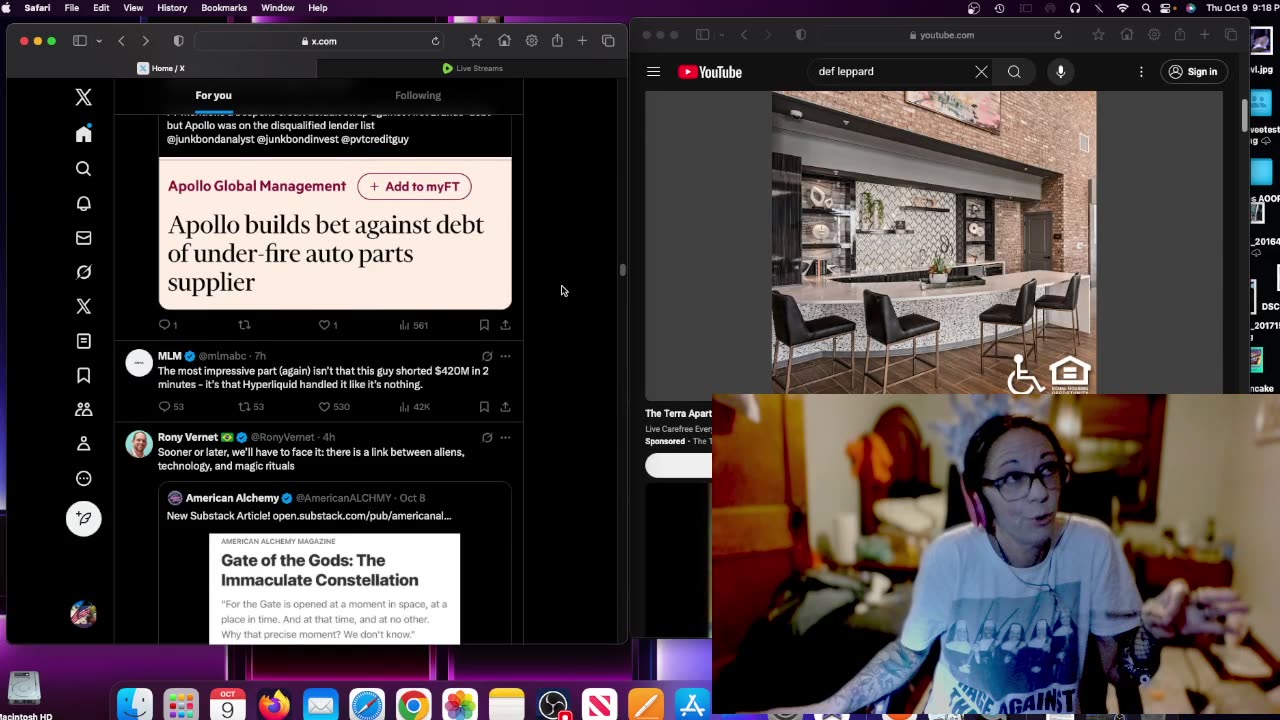
Task: Share the MLM Hyperliquid post
Action: [505, 407]
